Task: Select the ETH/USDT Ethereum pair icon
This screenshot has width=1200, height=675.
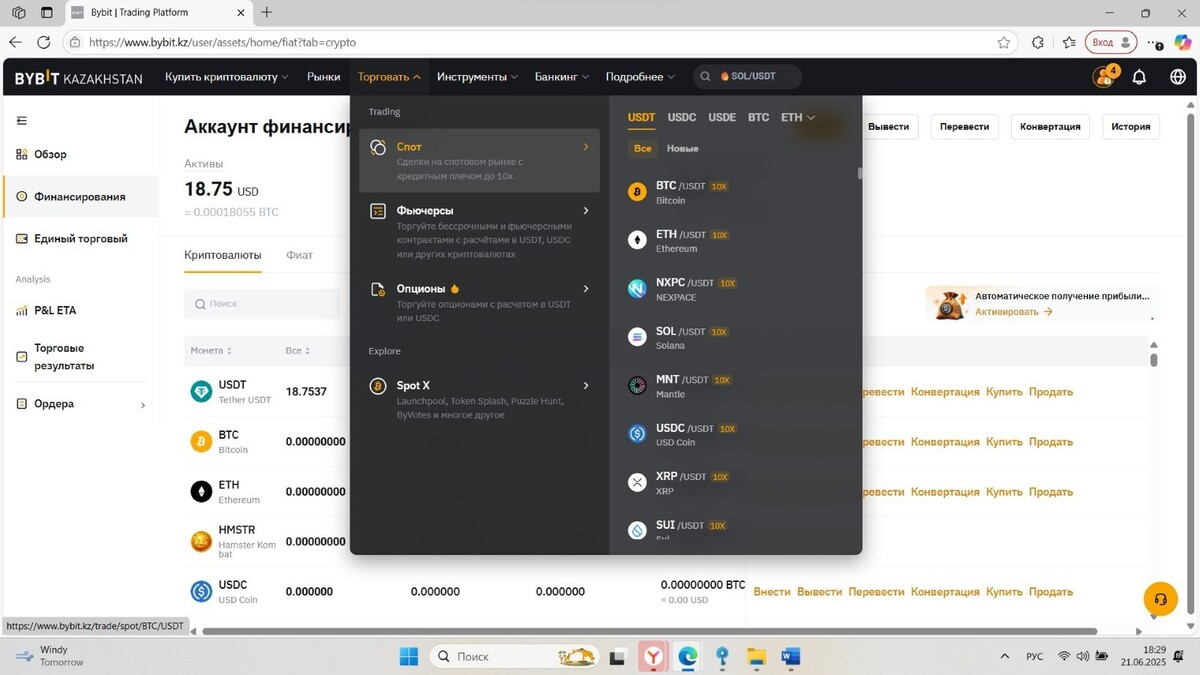Action: pos(637,240)
